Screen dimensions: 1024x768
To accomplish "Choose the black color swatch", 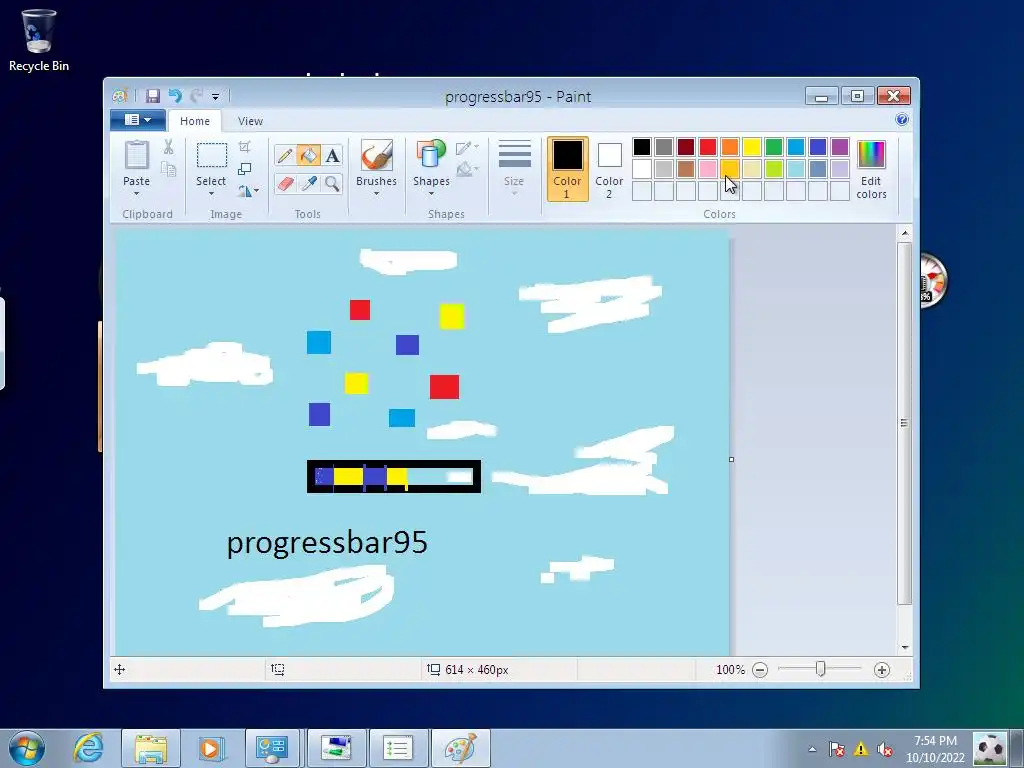I will (x=642, y=147).
